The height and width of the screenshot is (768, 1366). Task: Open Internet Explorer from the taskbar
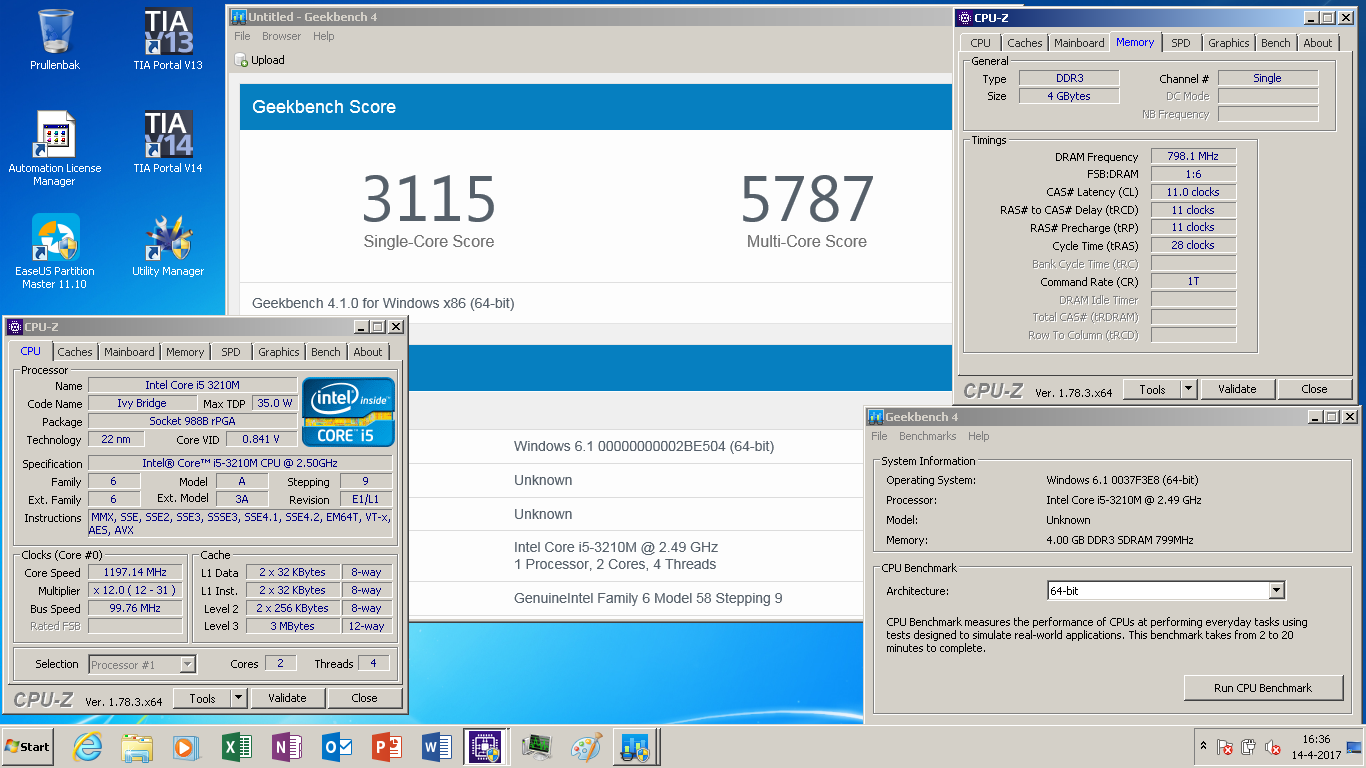(x=88, y=747)
